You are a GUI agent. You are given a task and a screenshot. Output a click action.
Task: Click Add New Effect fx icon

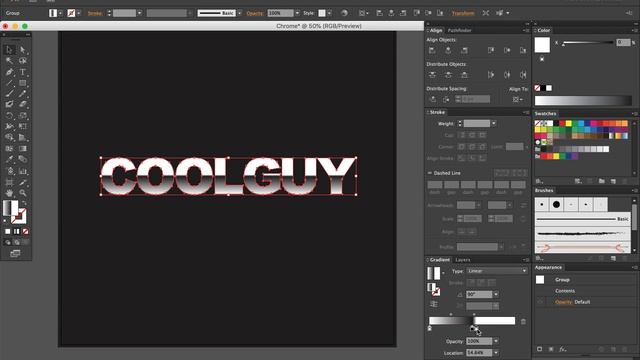[562, 349]
